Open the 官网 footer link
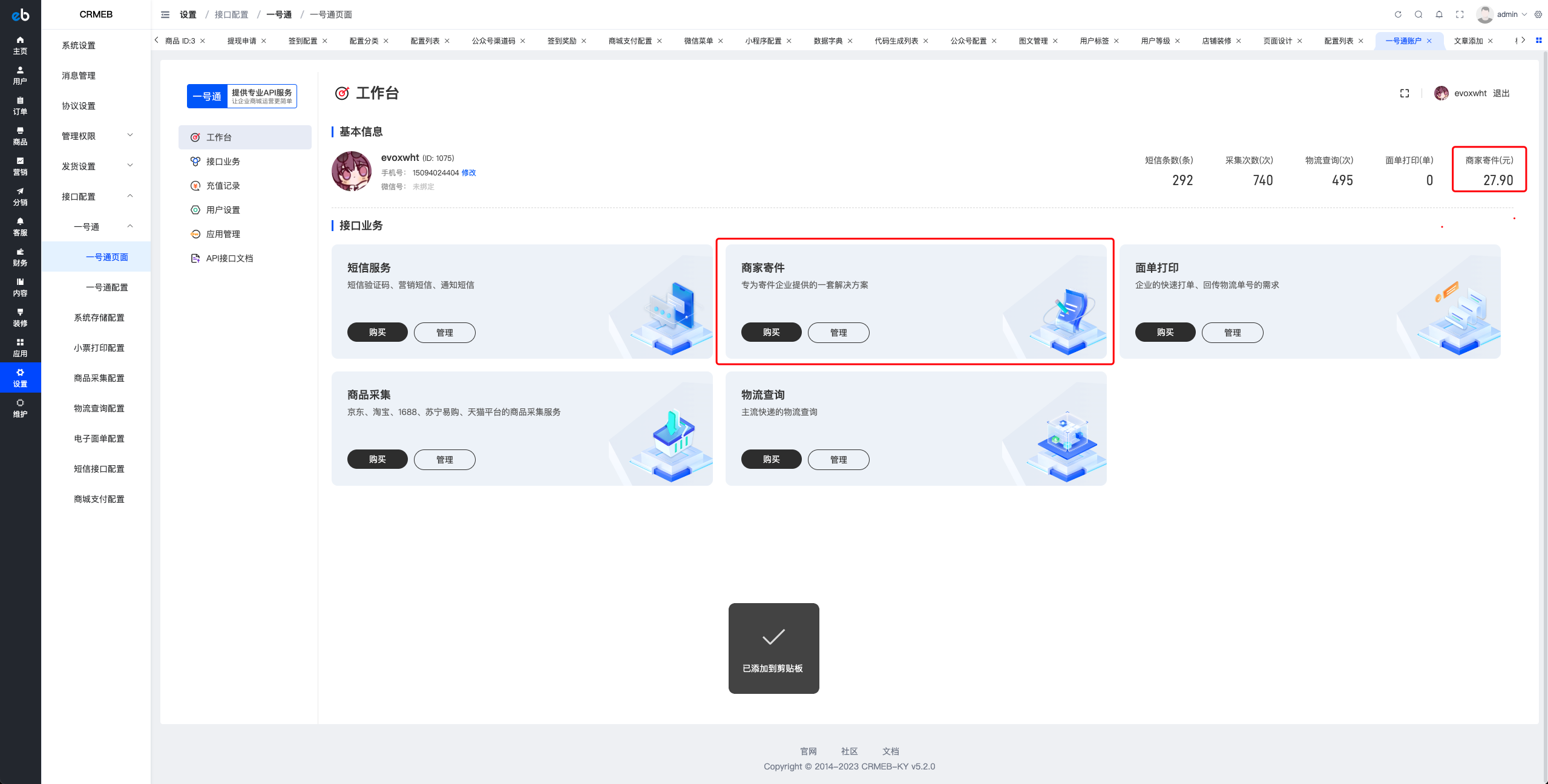Viewport: 1548px width, 784px height. [808, 751]
